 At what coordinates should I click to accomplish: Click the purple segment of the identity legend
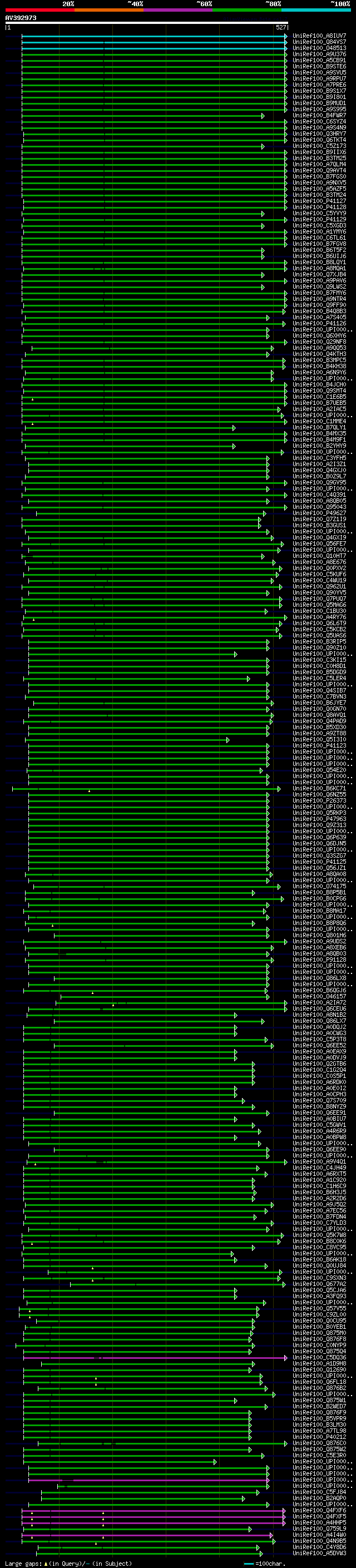[177, 10]
